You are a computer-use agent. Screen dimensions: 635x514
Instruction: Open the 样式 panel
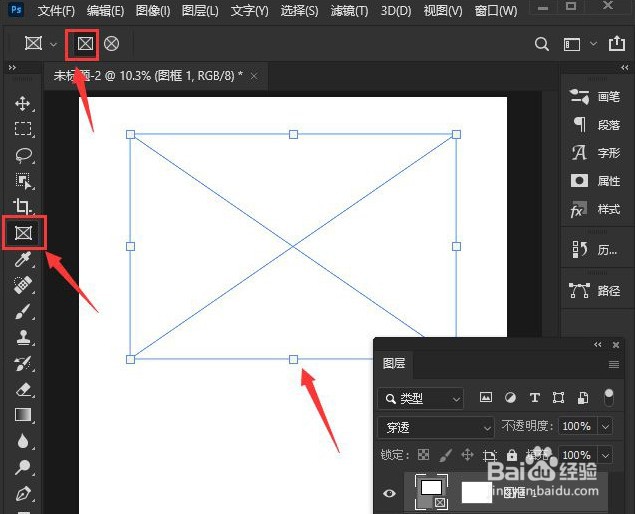pyautogui.click(x=595, y=209)
